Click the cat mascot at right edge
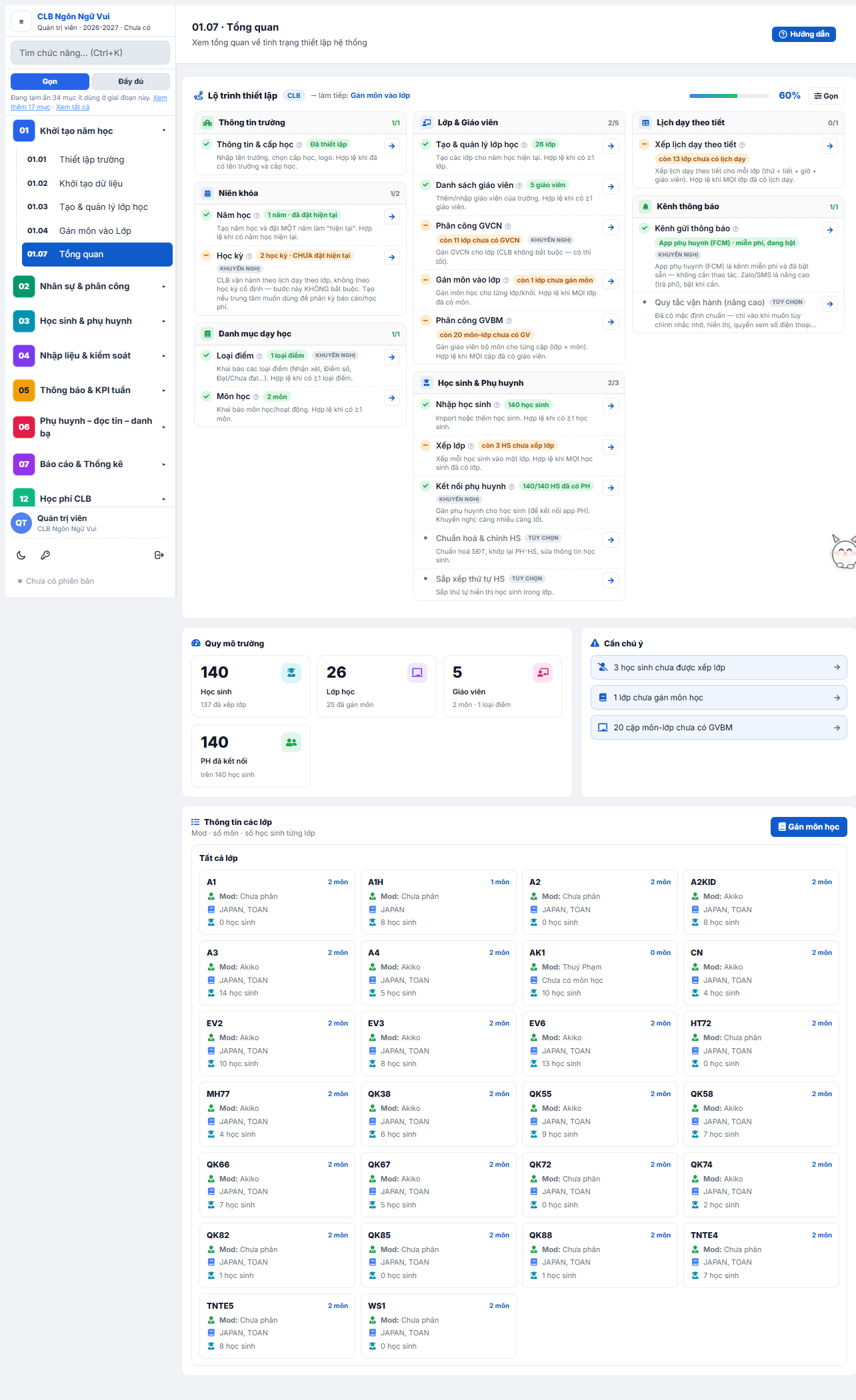Viewport: 856px width, 1400px height. click(x=843, y=552)
